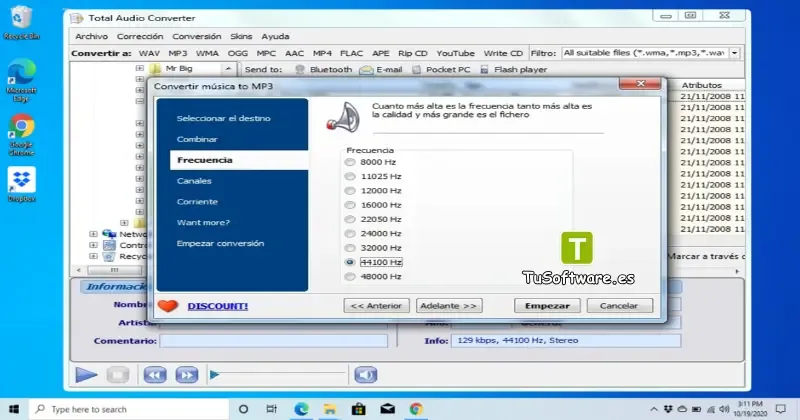Open Google Chrome desktop shortcut
The image size is (800, 420).
(x=21, y=135)
